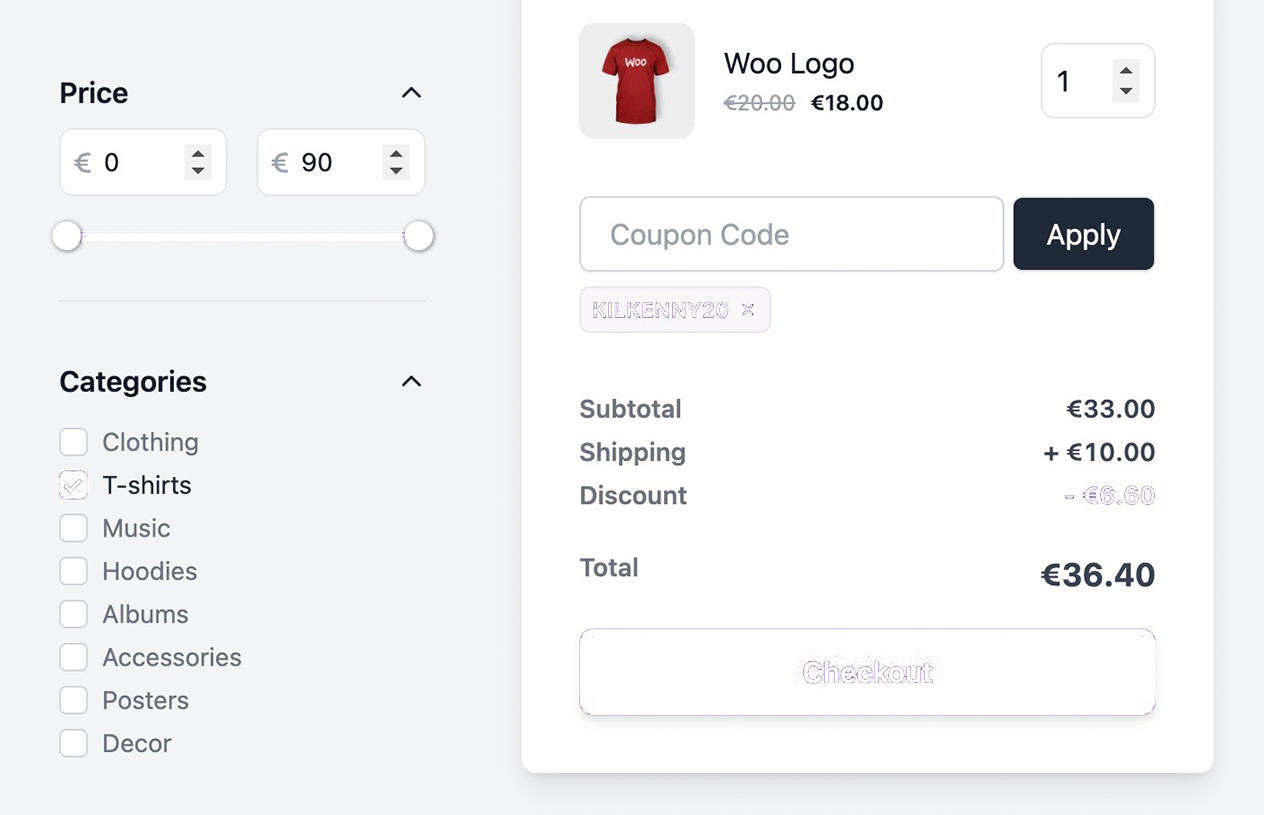The height and width of the screenshot is (815, 1264).
Task: Uncheck the T-shirts category
Action: click(x=74, y=485)
